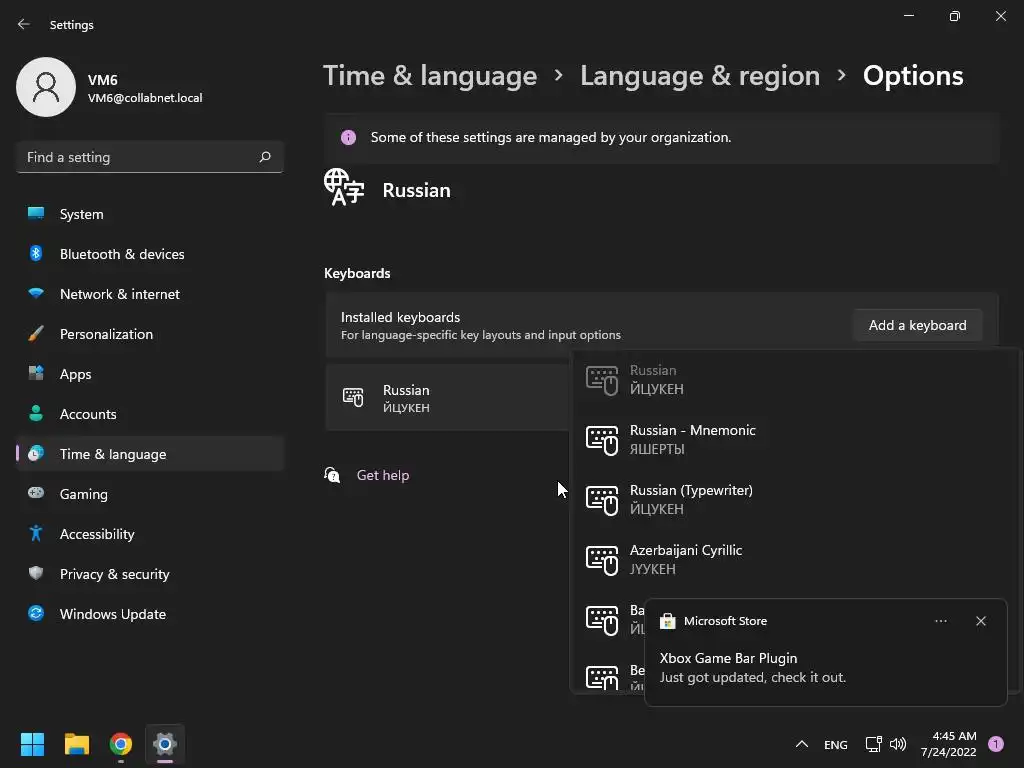
Task: Open notification options three-dot menu
Action: pyautogui.click(x=940, y=621)
